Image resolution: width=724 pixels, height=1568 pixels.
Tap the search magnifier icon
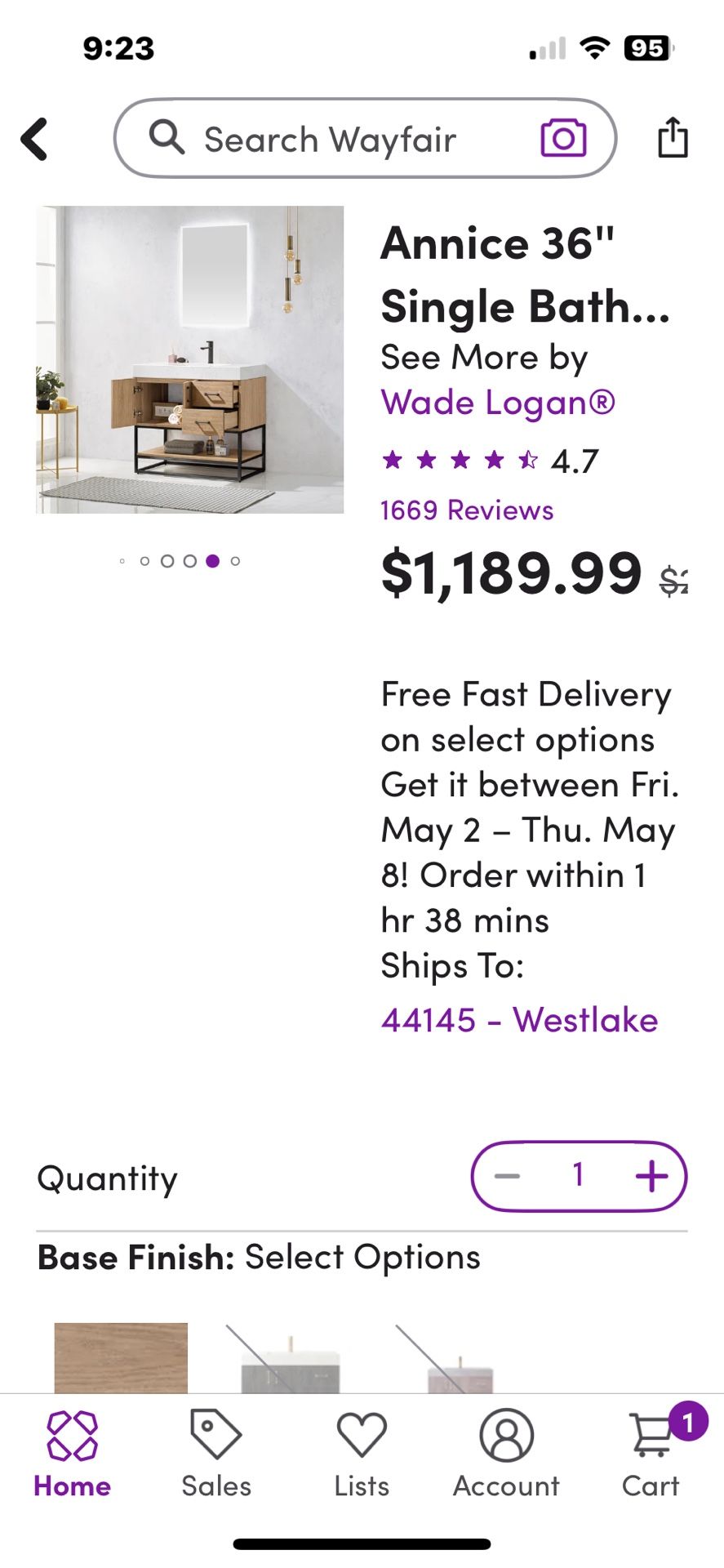(x=167, y=137)
